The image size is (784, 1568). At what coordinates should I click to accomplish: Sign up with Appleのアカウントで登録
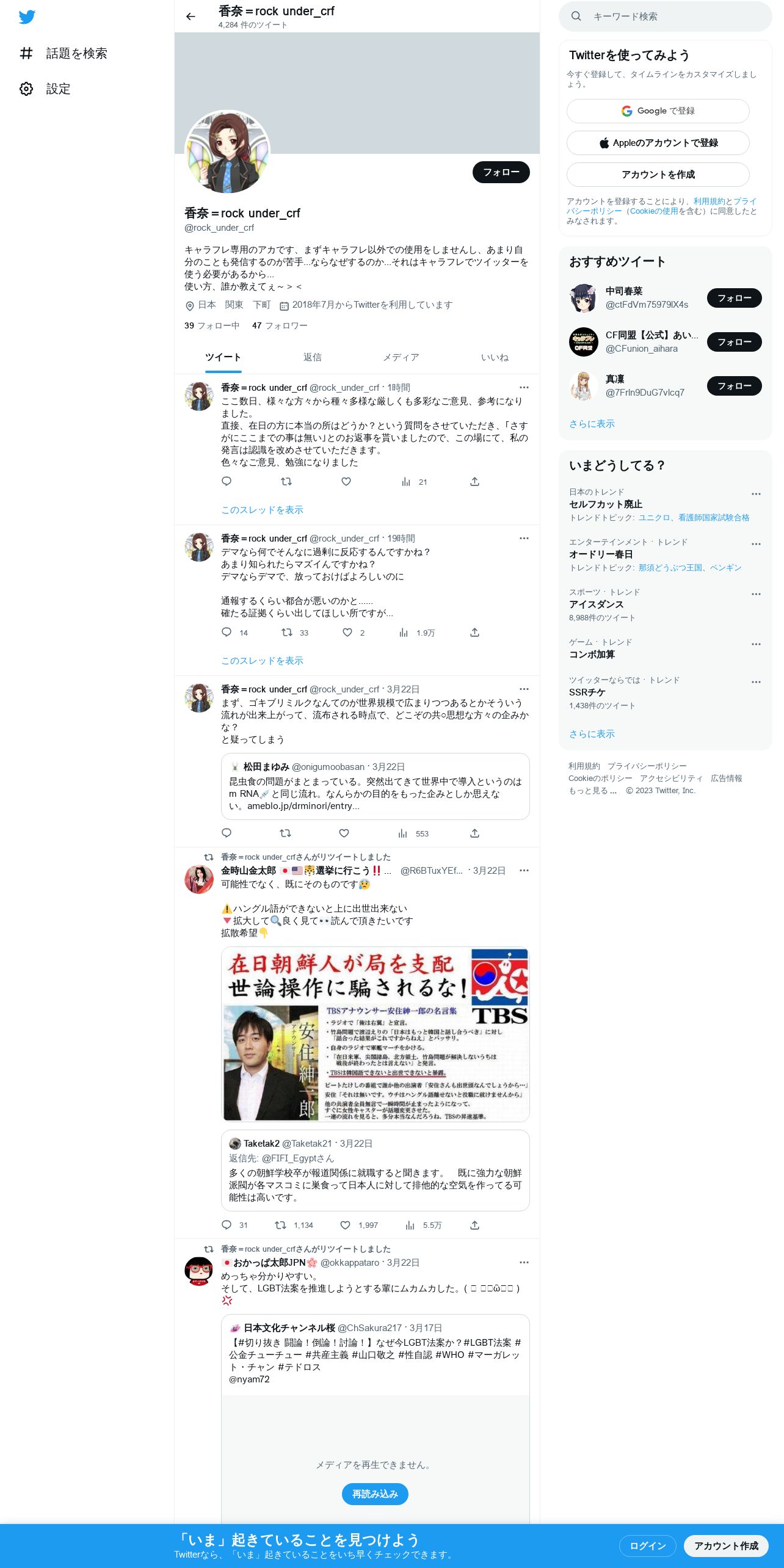point(658,143)
